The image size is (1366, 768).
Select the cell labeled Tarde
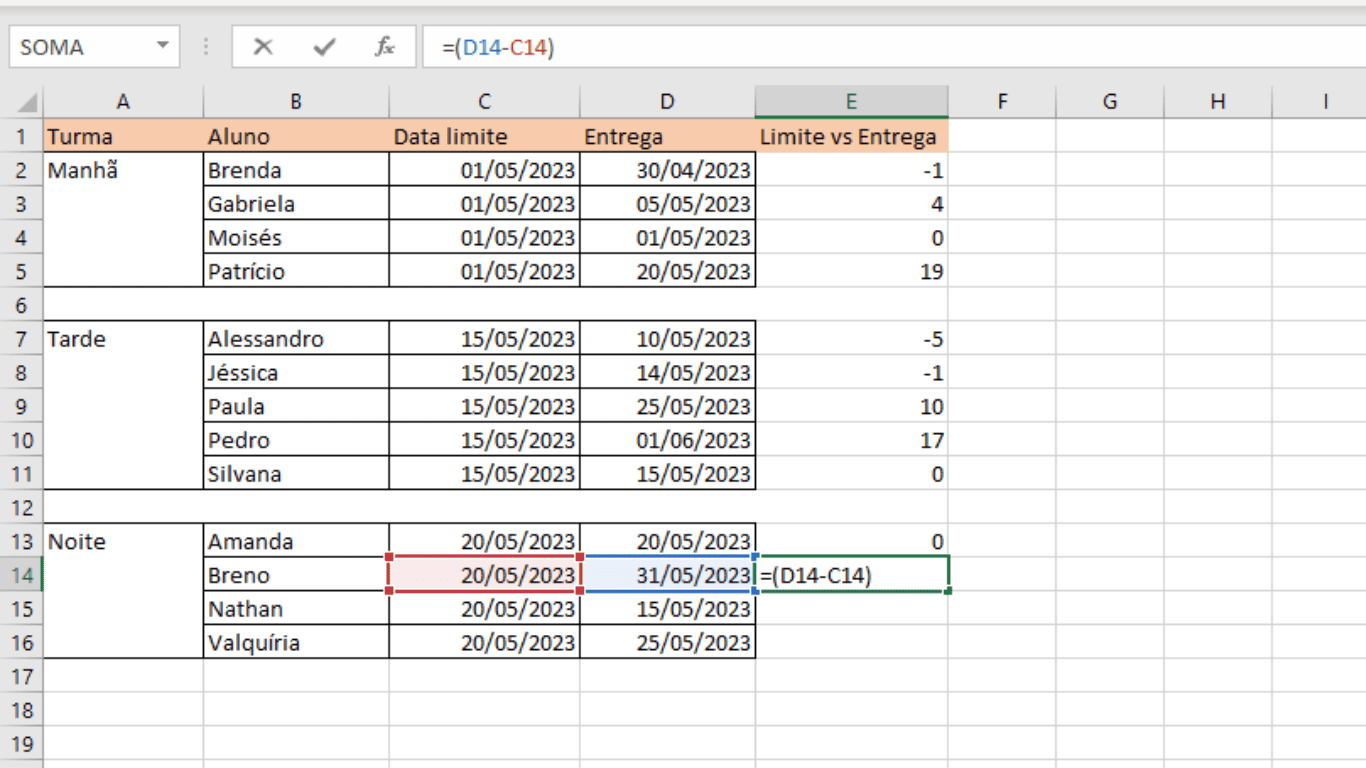point(123,338)
